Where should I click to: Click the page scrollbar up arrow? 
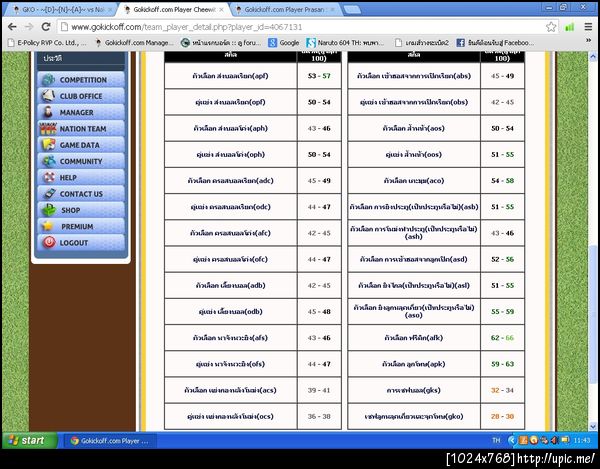[x=593, y=57]
